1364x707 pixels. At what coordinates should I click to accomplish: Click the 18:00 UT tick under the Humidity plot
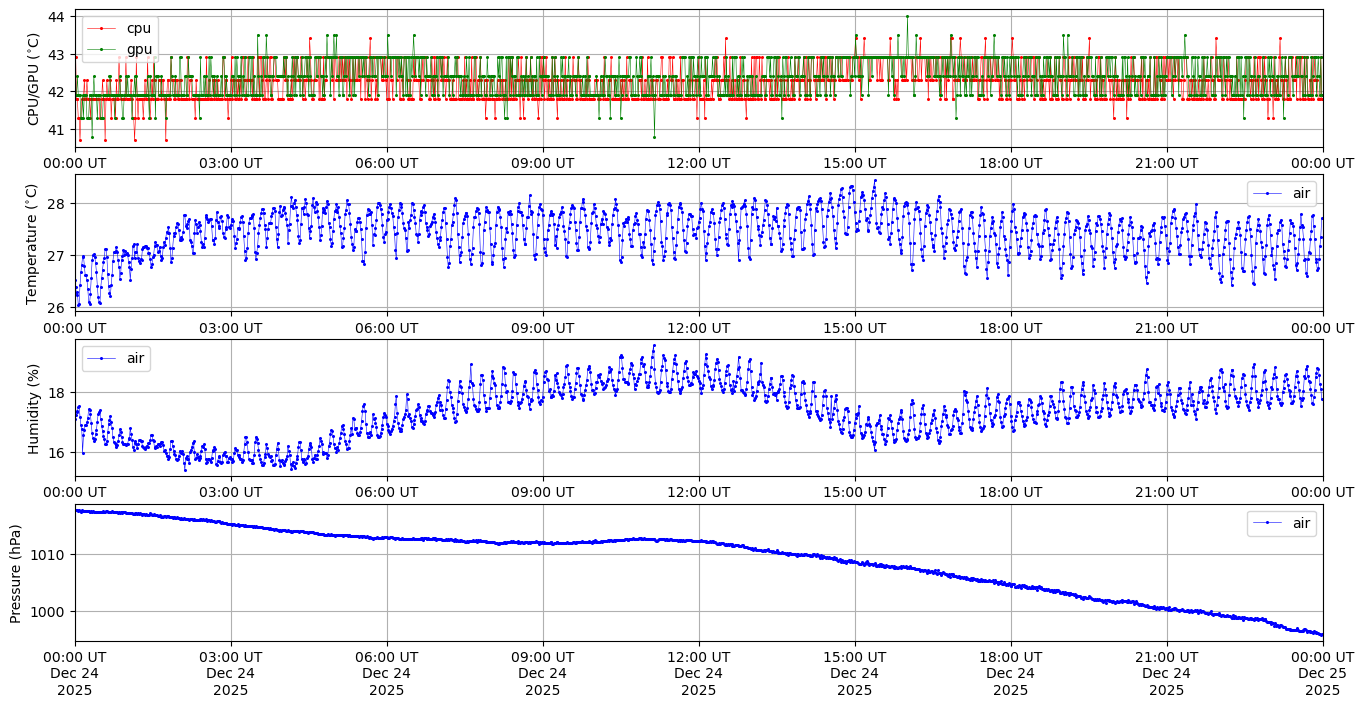(x=1010, y=492)
